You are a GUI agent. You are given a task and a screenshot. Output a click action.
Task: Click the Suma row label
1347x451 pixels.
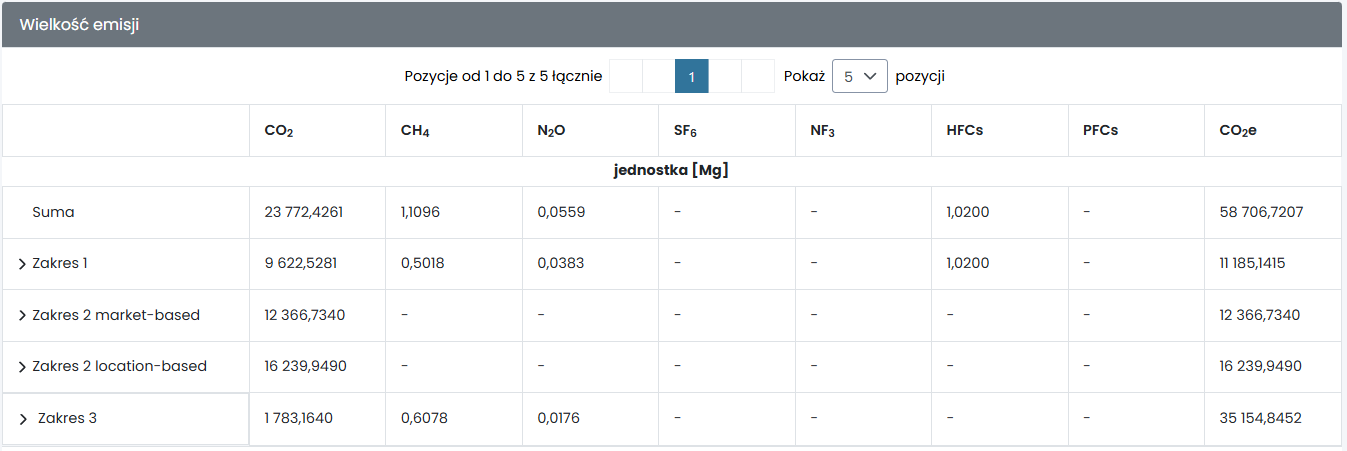(53, 212)
